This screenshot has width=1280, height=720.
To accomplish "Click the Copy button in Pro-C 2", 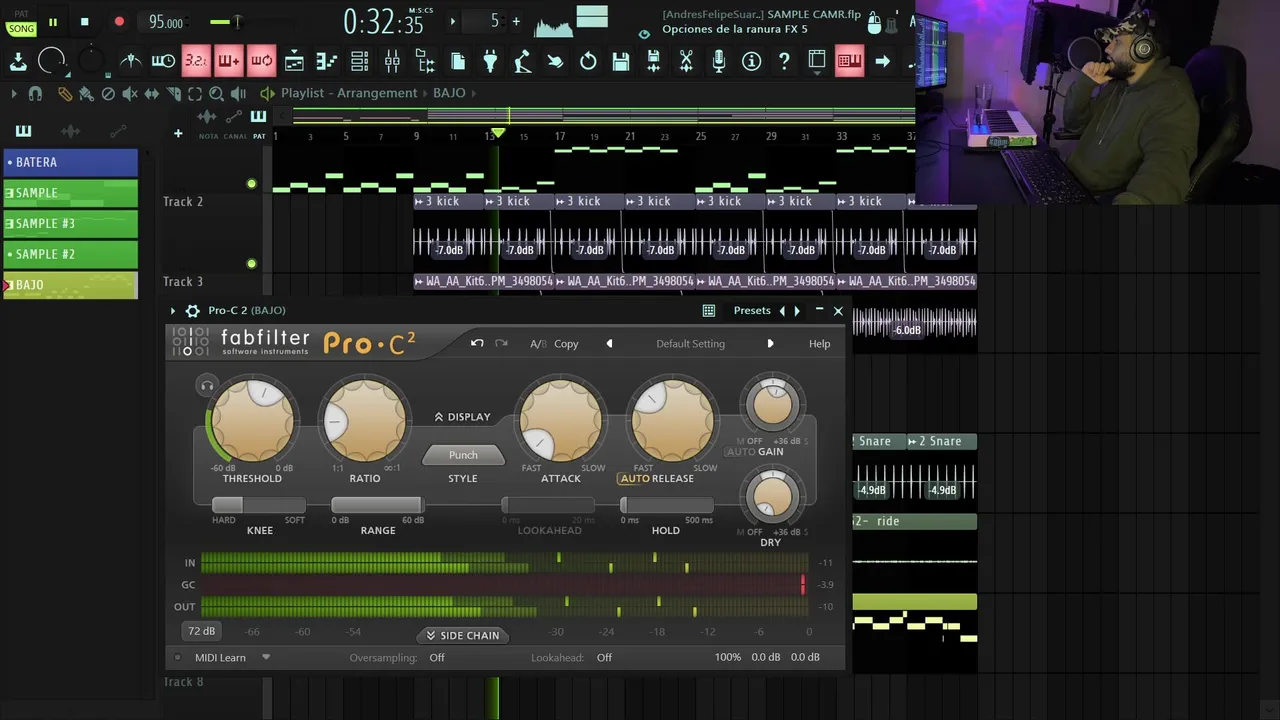I will (x=566, y=344).
